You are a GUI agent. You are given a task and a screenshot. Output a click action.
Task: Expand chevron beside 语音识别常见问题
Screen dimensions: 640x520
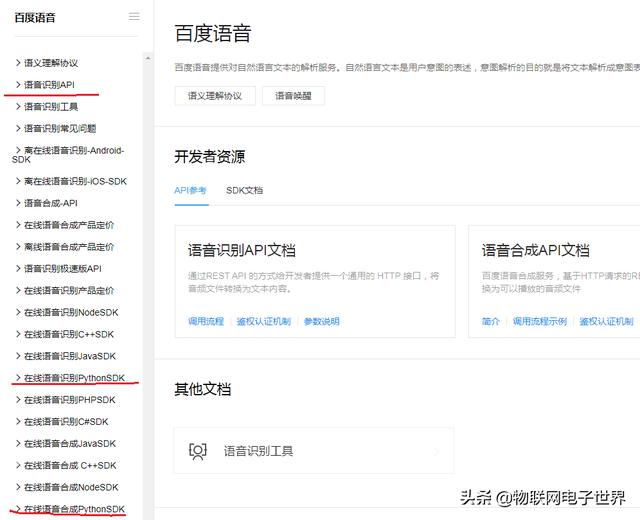(18, 128)
